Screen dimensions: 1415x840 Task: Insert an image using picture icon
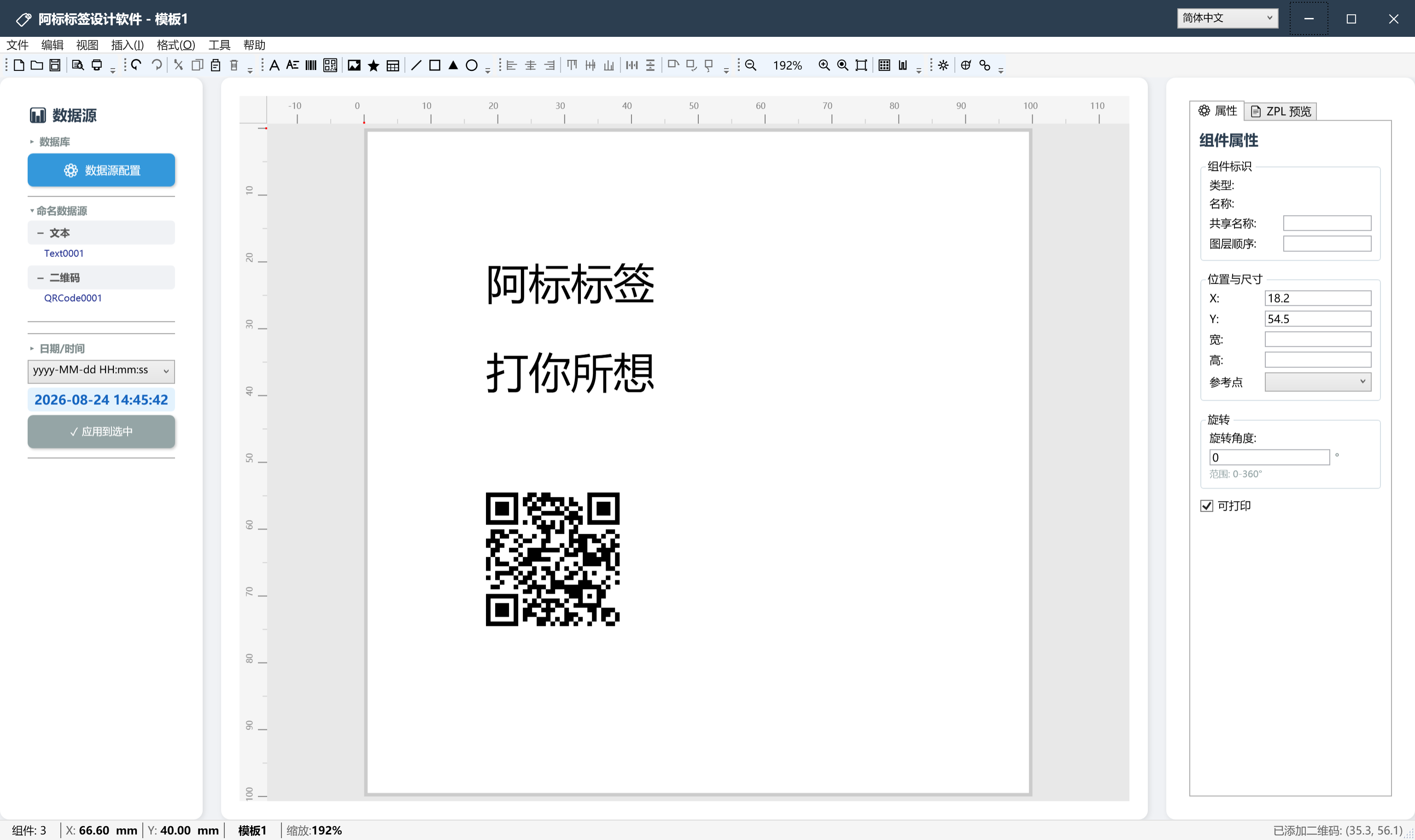pos(354,65)
